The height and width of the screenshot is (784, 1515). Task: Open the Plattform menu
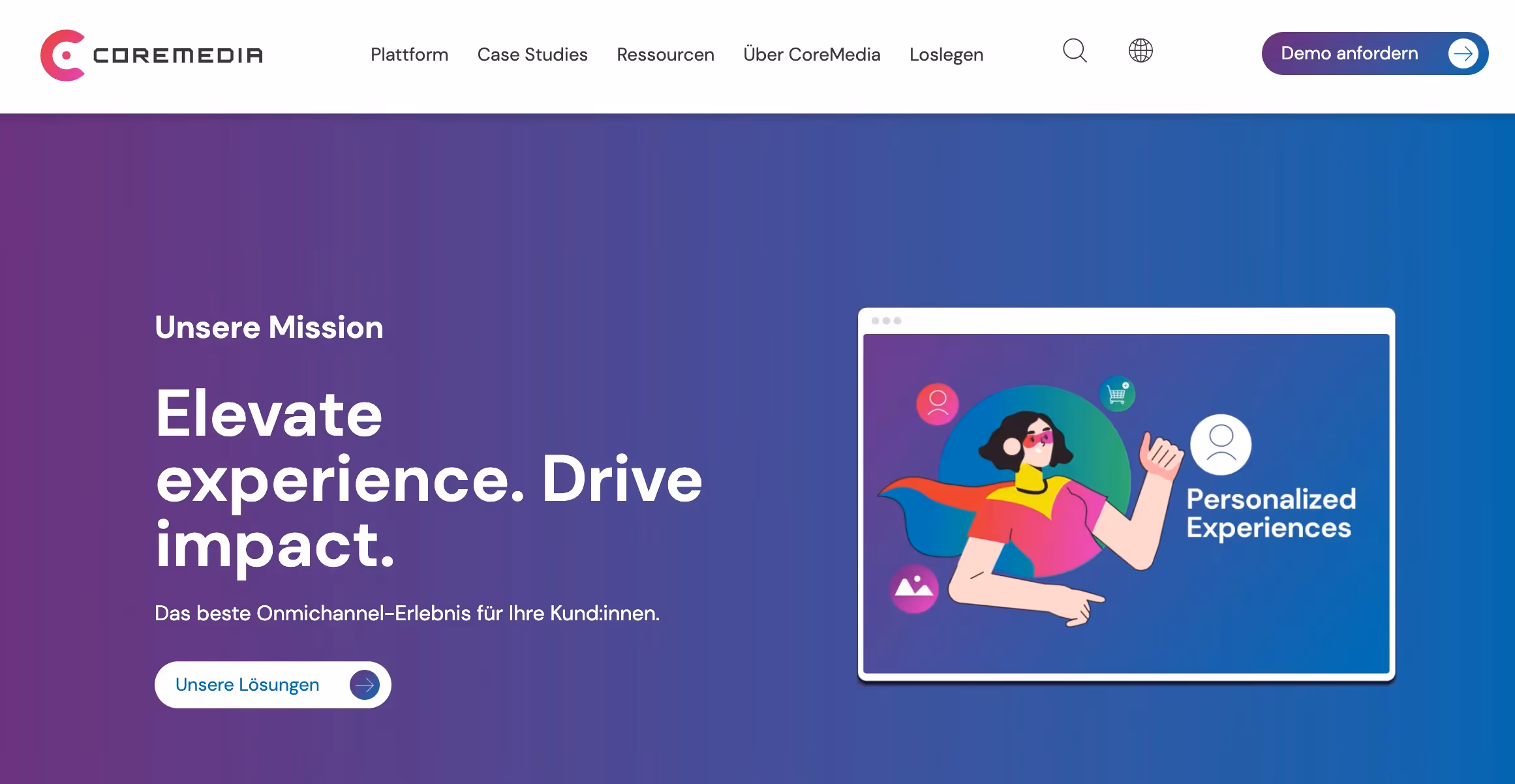409,54
